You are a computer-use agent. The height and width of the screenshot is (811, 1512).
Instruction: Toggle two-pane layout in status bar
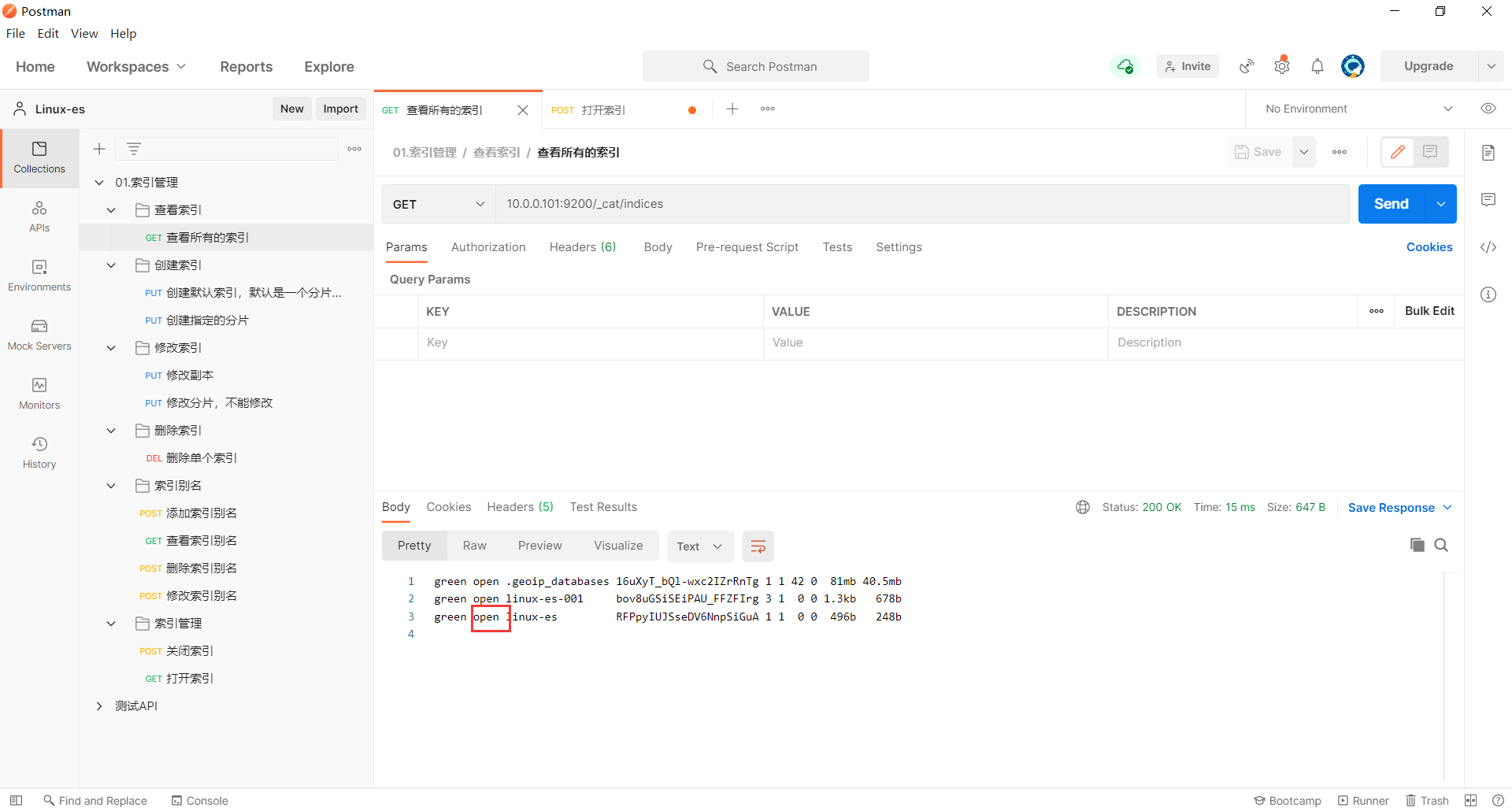point(1471,801)
